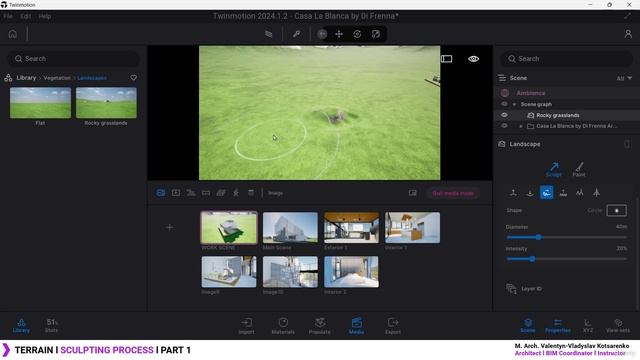Open the Media tab
This screenshot has width=640, height=360.
356,326
